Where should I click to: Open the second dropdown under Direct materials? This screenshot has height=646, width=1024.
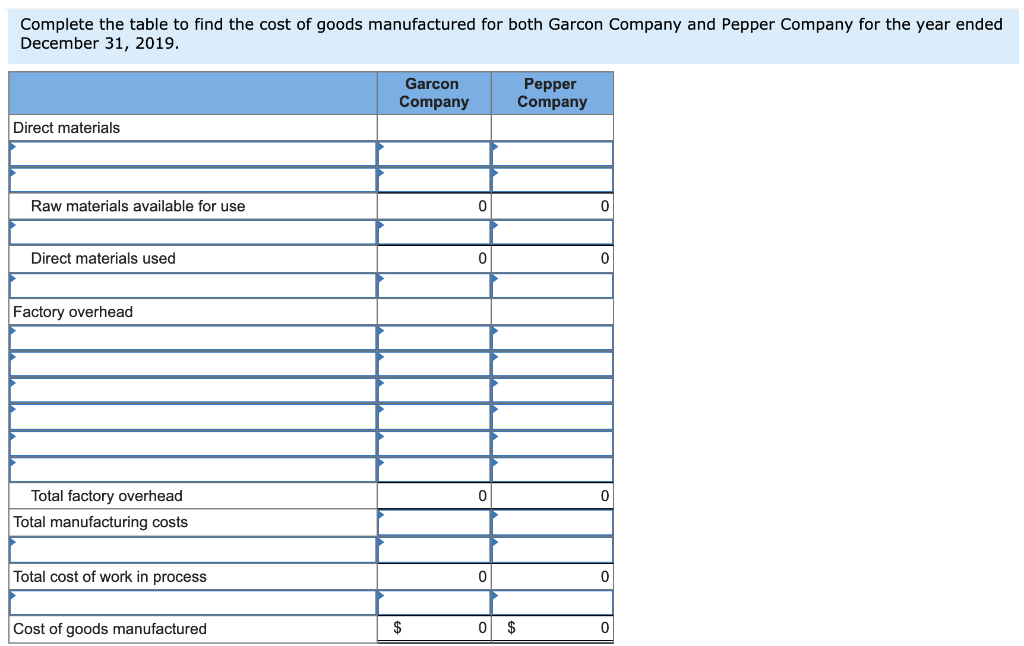click(190, 179)
